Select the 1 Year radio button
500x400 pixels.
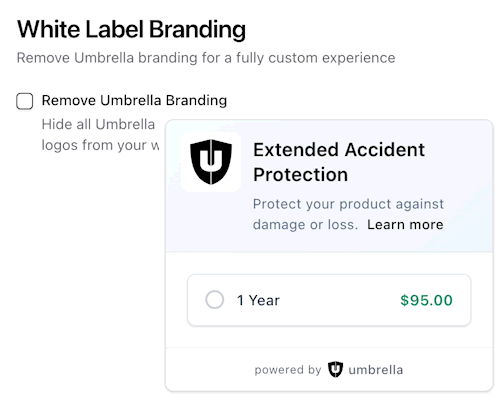214,300
